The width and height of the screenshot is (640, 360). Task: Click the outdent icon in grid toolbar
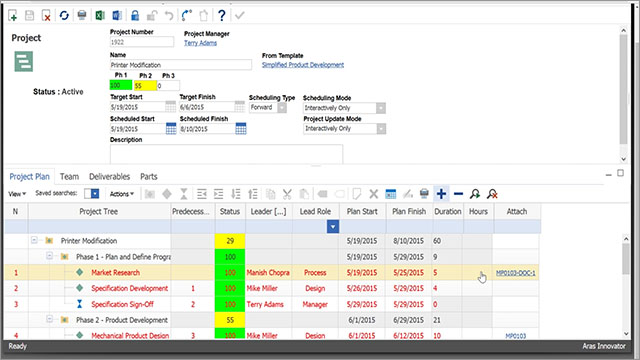coord(202,194)
